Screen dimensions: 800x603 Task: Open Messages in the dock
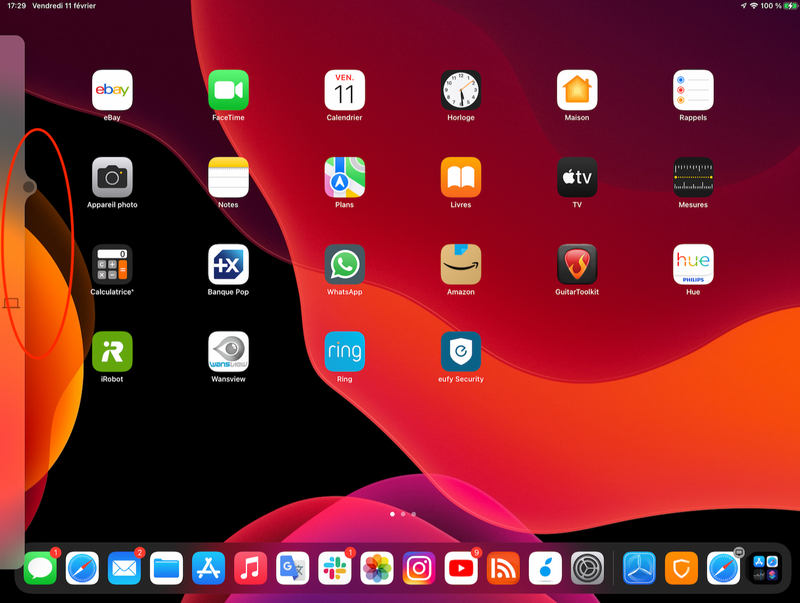point(40,568)
